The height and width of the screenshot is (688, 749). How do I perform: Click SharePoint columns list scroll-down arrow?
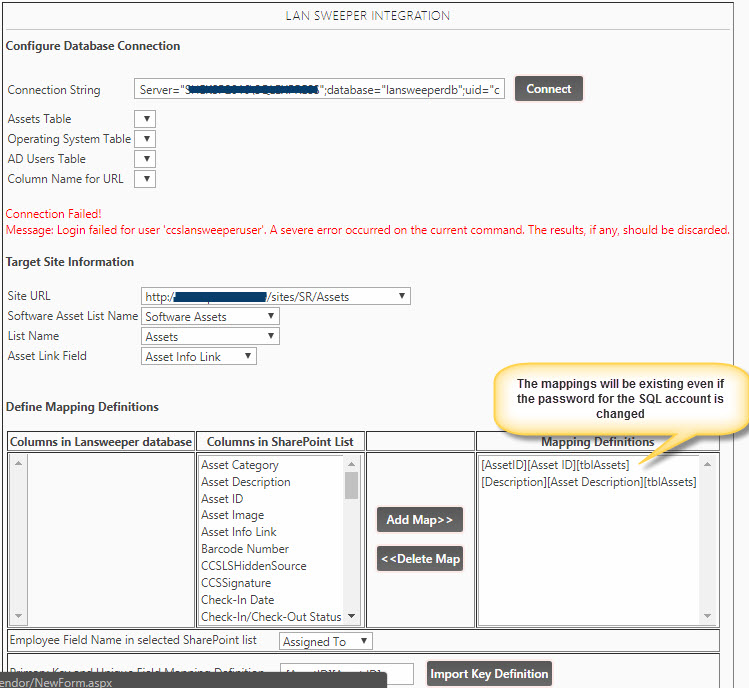352,616
